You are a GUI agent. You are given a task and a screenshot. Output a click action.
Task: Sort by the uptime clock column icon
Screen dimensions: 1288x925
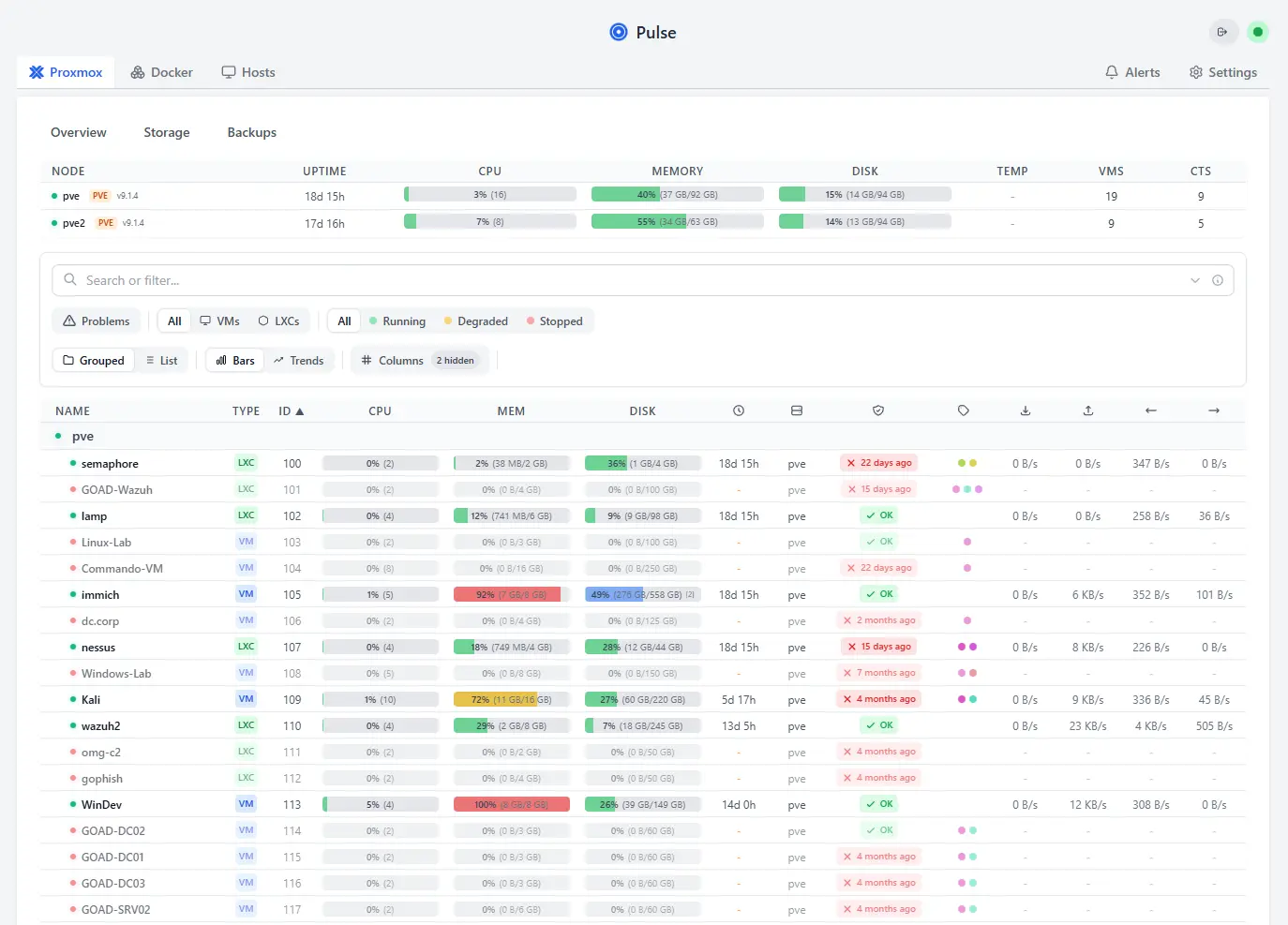coord(739,410)
